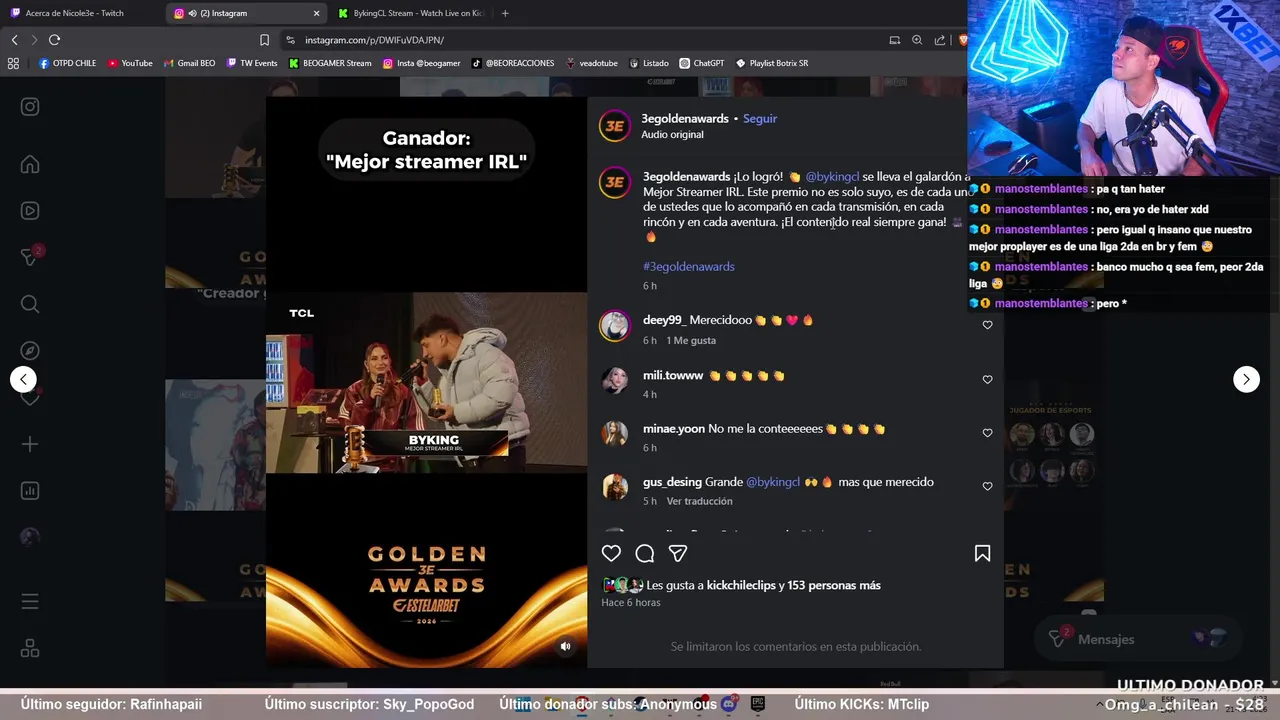Open browser zoom magnifier icon
The image size is (1280, 720).
[917, 40]
